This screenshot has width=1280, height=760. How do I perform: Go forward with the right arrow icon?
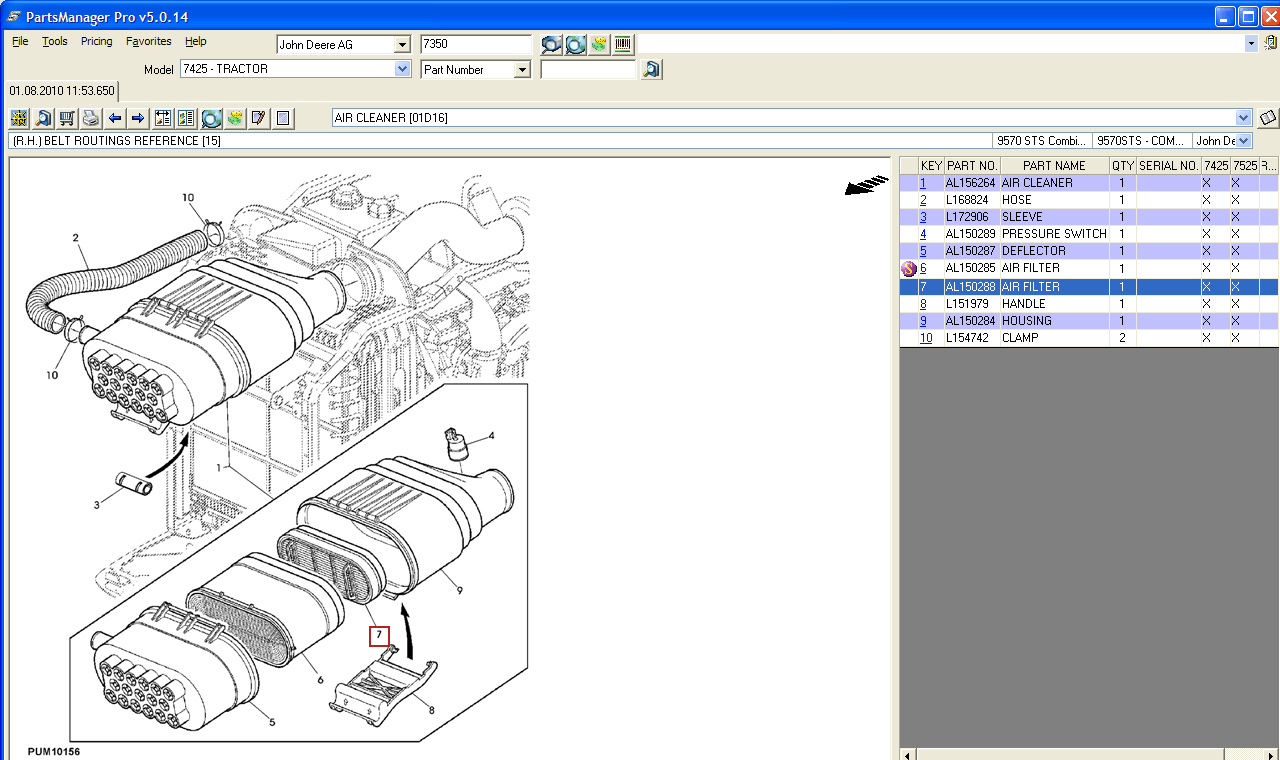[x=138, y=118]
